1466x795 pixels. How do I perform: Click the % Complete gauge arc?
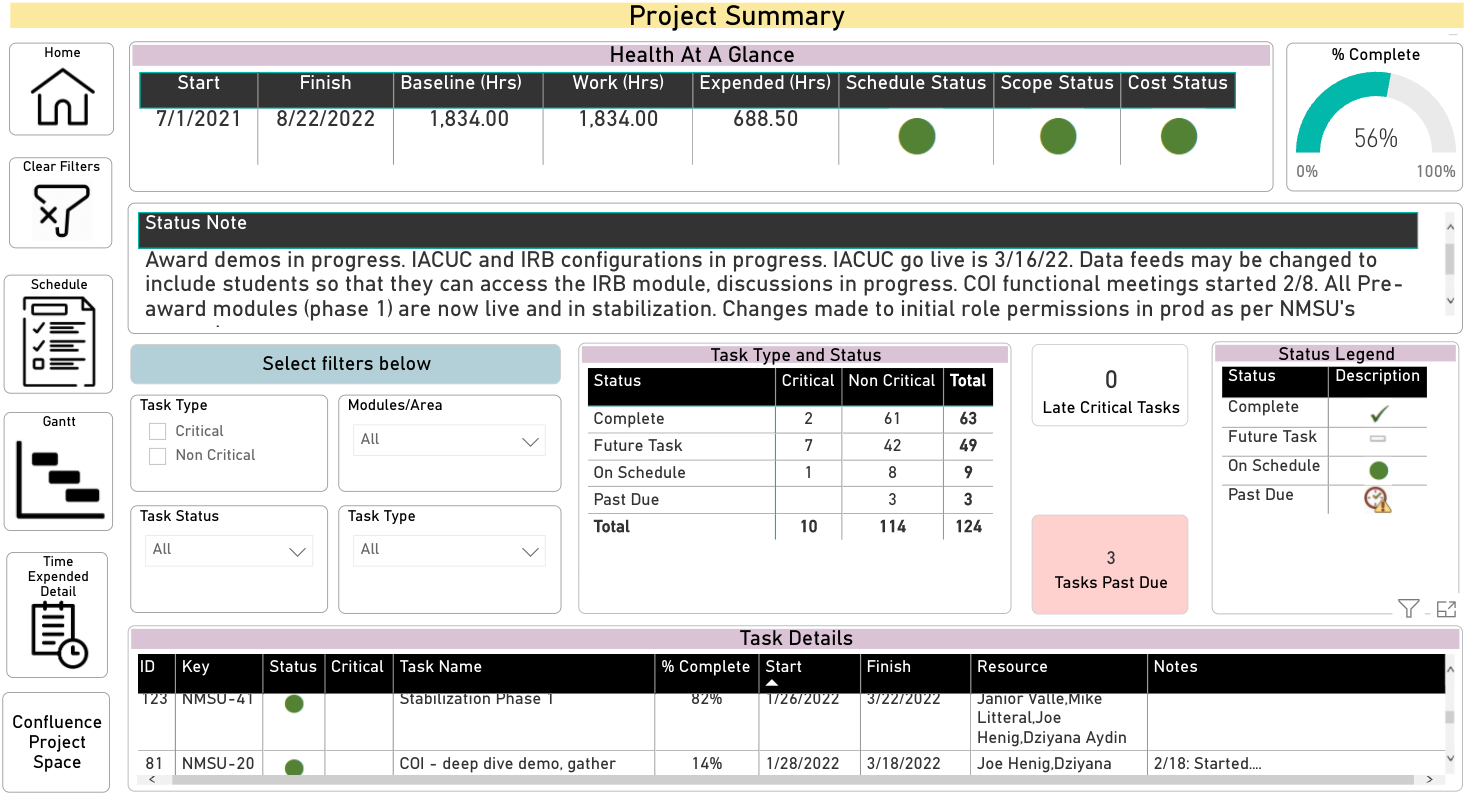[1375, 115]
